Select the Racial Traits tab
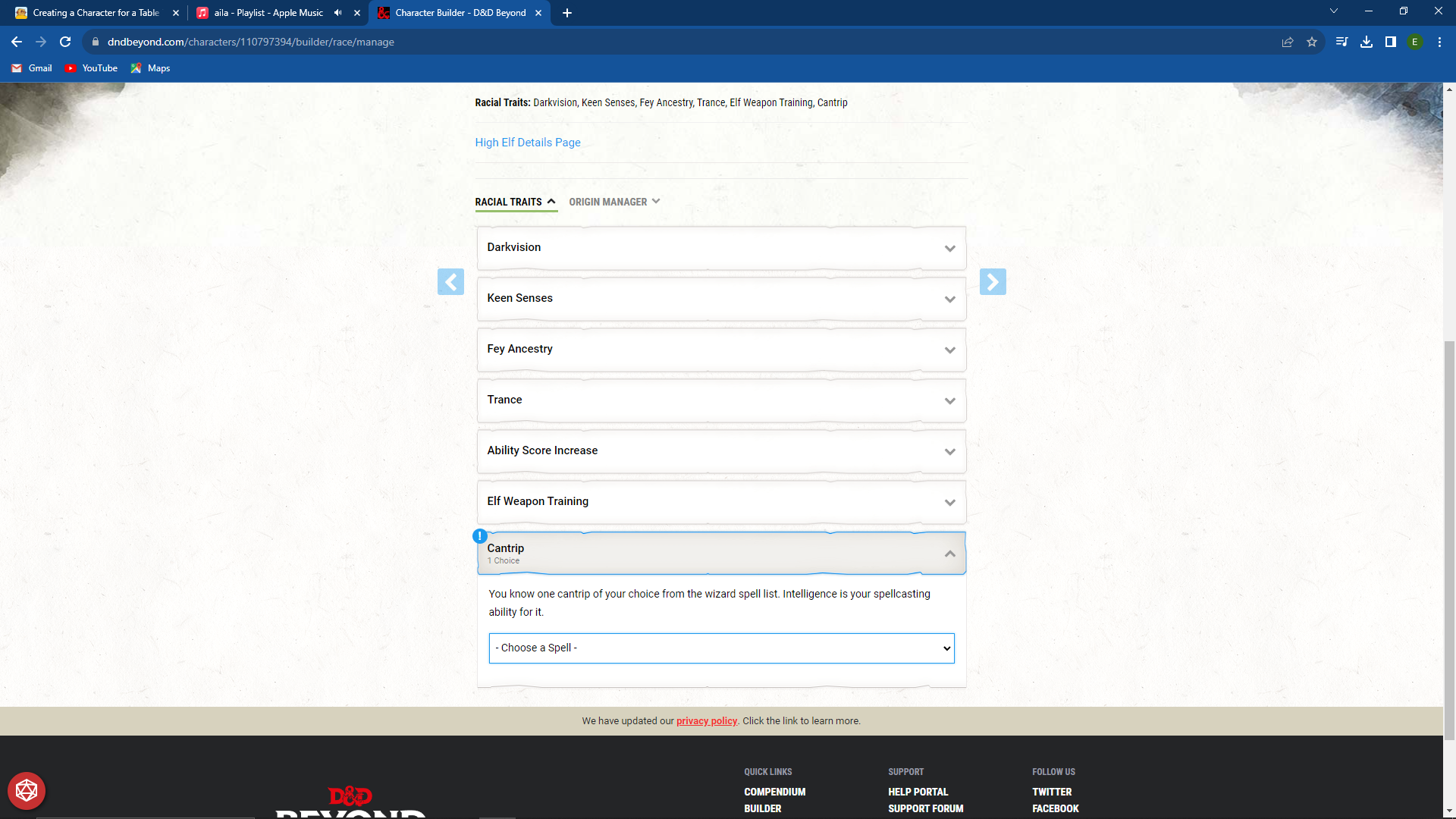Viewport: 1456px width, 819px height. [509, 202]
